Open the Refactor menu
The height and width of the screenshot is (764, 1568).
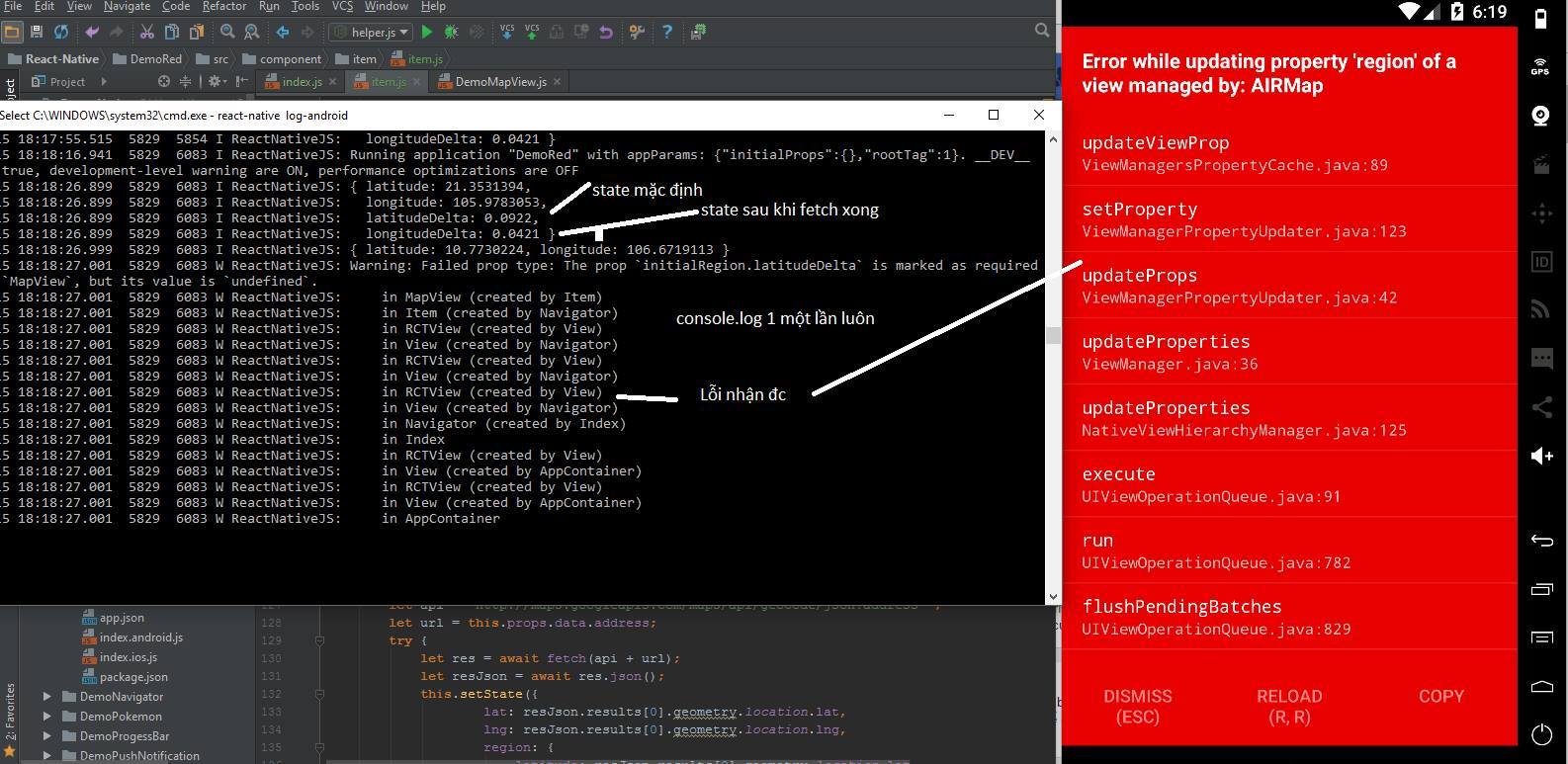point(223,6)
